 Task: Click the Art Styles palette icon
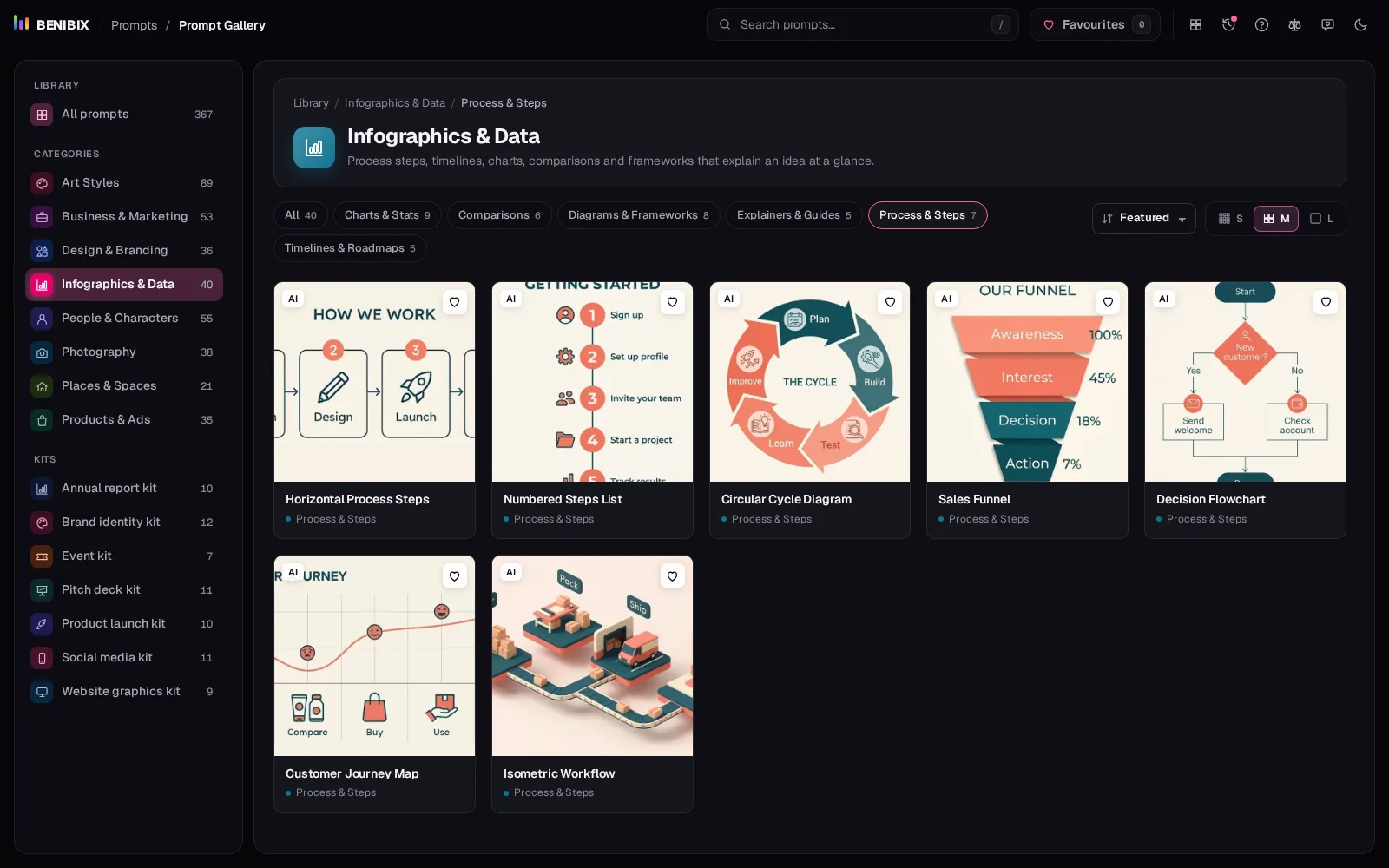click(x=42, y=183)
